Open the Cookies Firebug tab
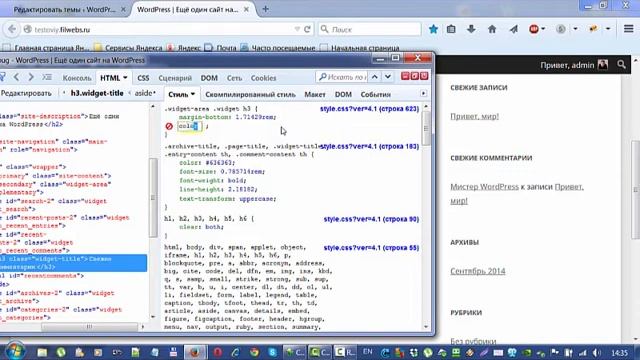The image size is (640, 360). [x=263, y=78]
